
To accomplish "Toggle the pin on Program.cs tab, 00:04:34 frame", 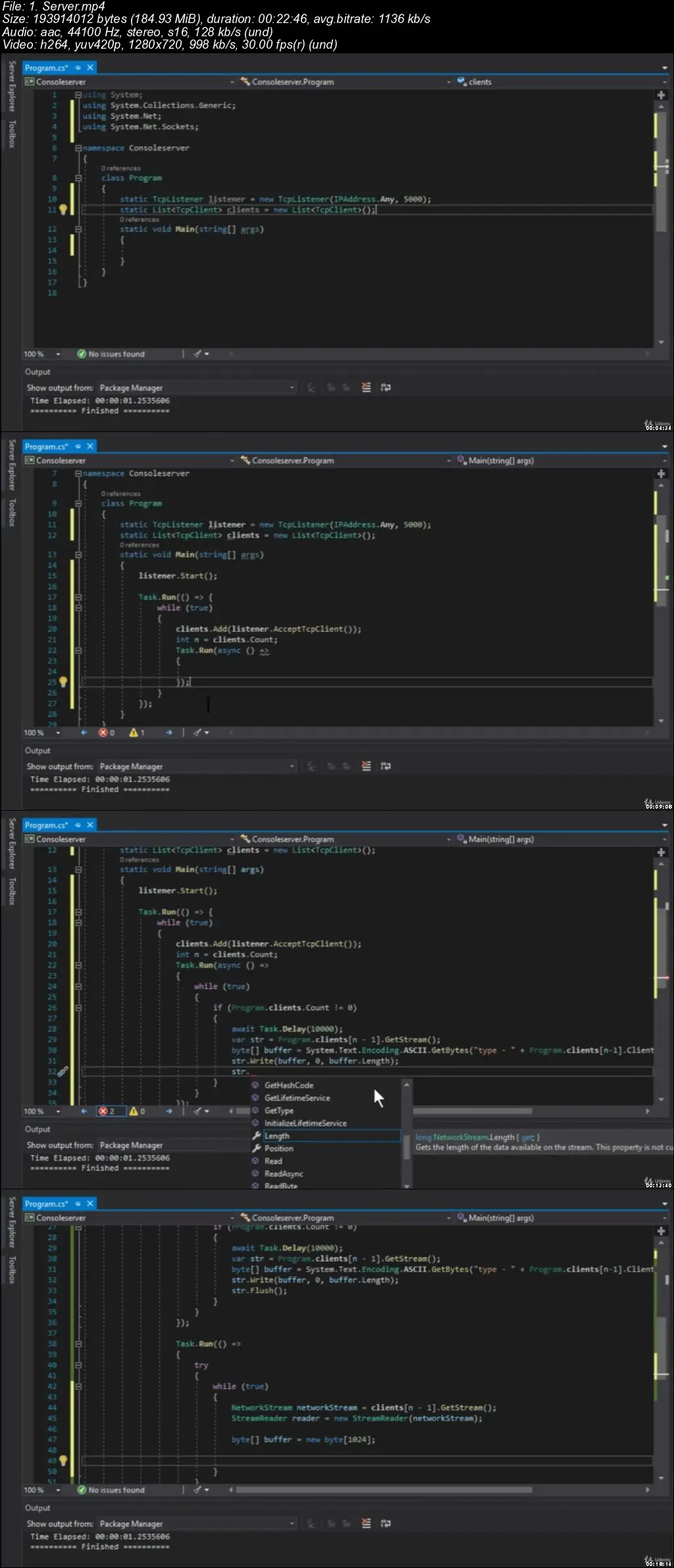I will pyautogui.click(x=78, y=67).
